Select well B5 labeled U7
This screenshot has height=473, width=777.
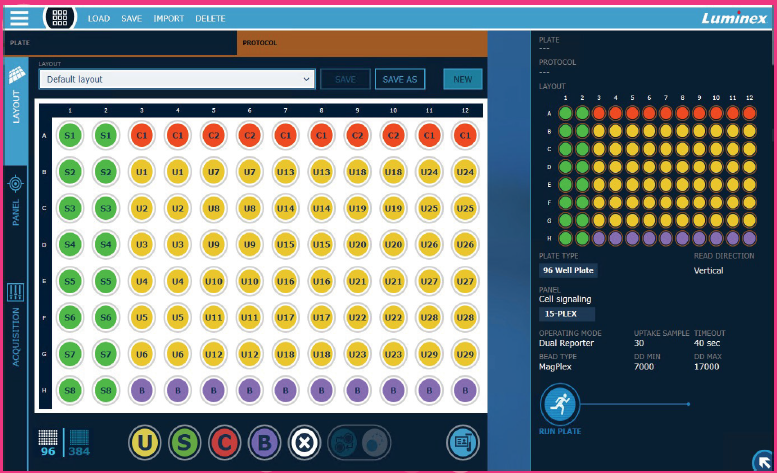(214, 172)
